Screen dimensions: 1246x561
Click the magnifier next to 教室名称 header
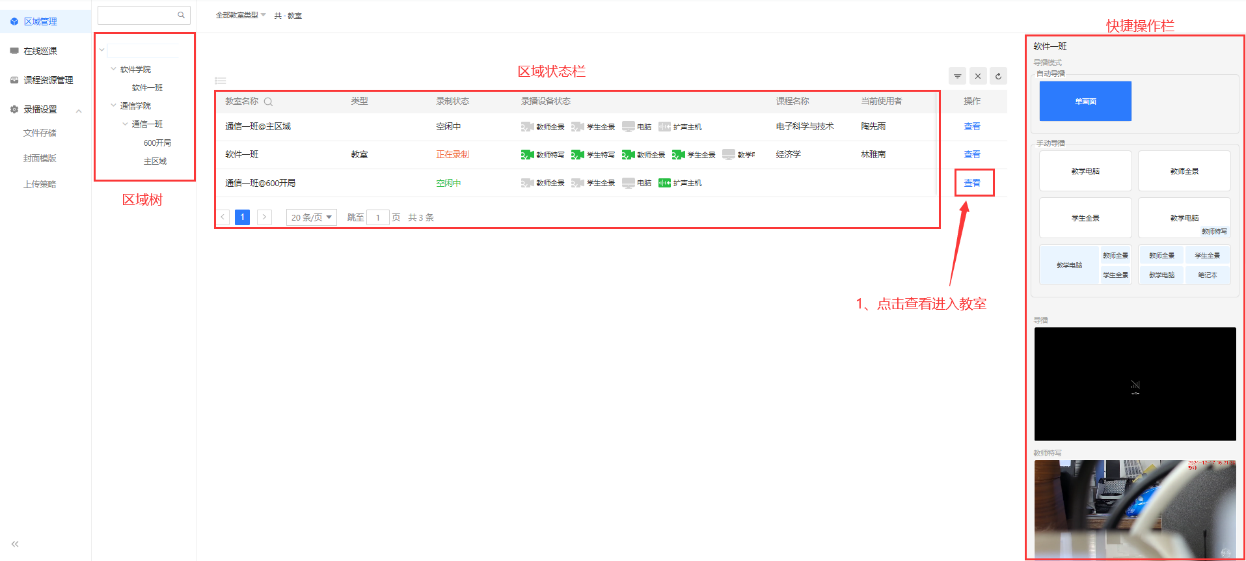click(x=268, y=102)
